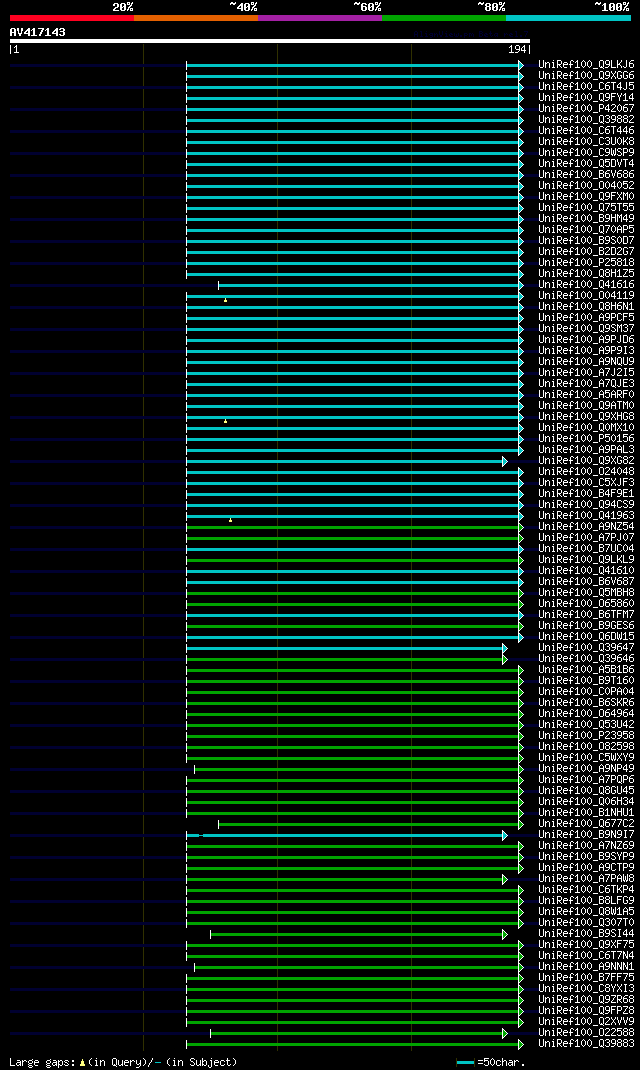Open hit UniRef100_P25818

586,263
